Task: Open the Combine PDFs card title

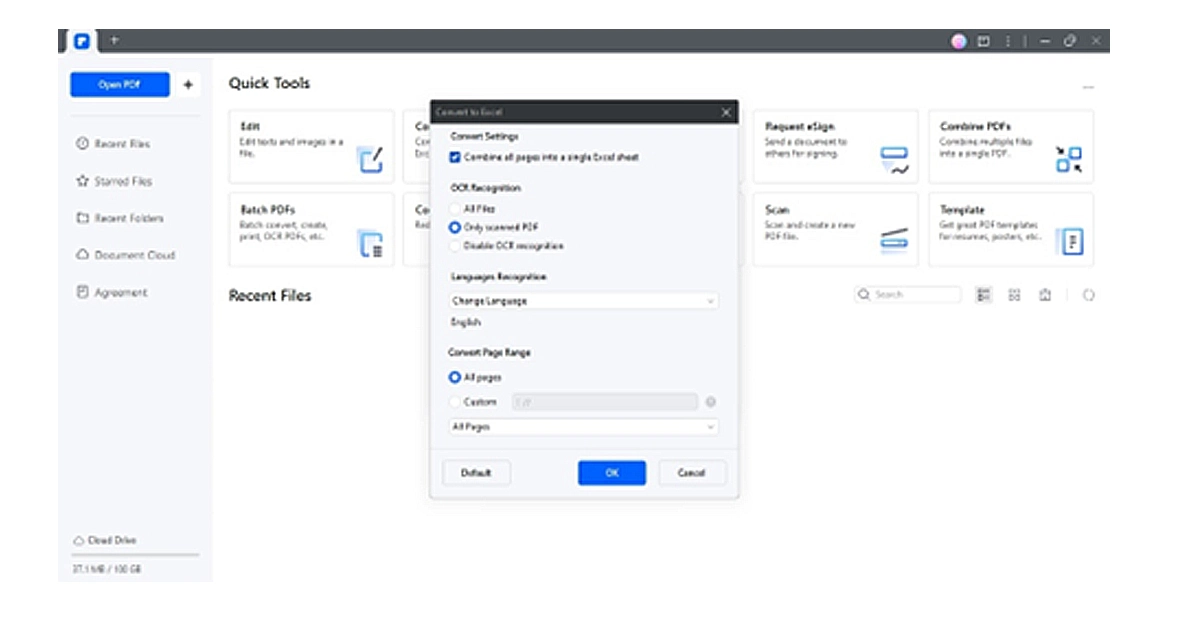Action: (x=975, y=127)
